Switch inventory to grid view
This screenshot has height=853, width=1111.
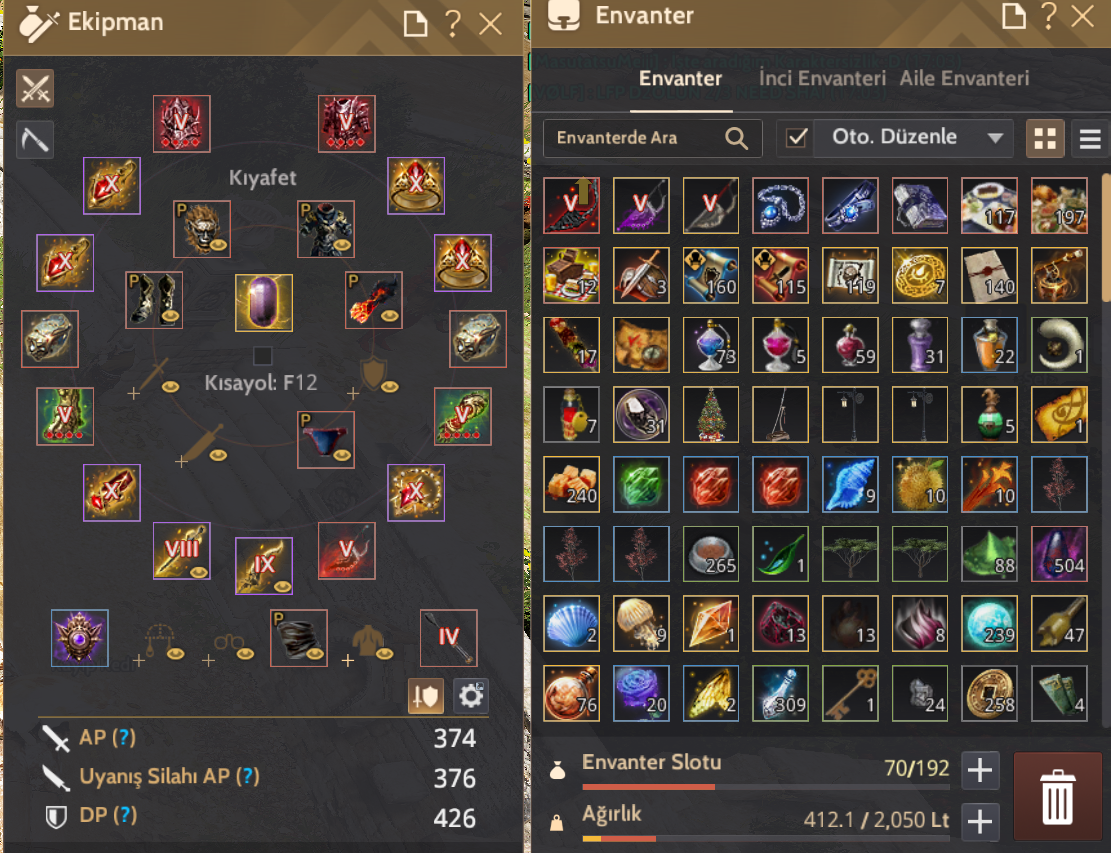point(1045,138)
